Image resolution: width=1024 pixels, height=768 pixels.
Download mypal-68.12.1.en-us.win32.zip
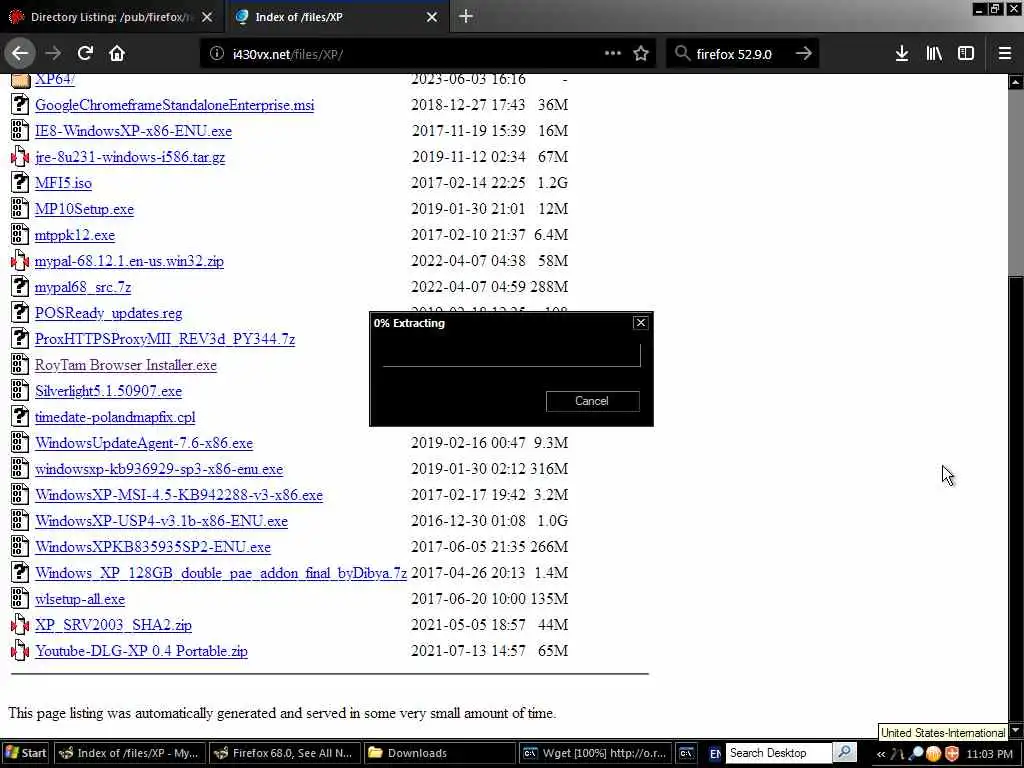tap(129, 261)
